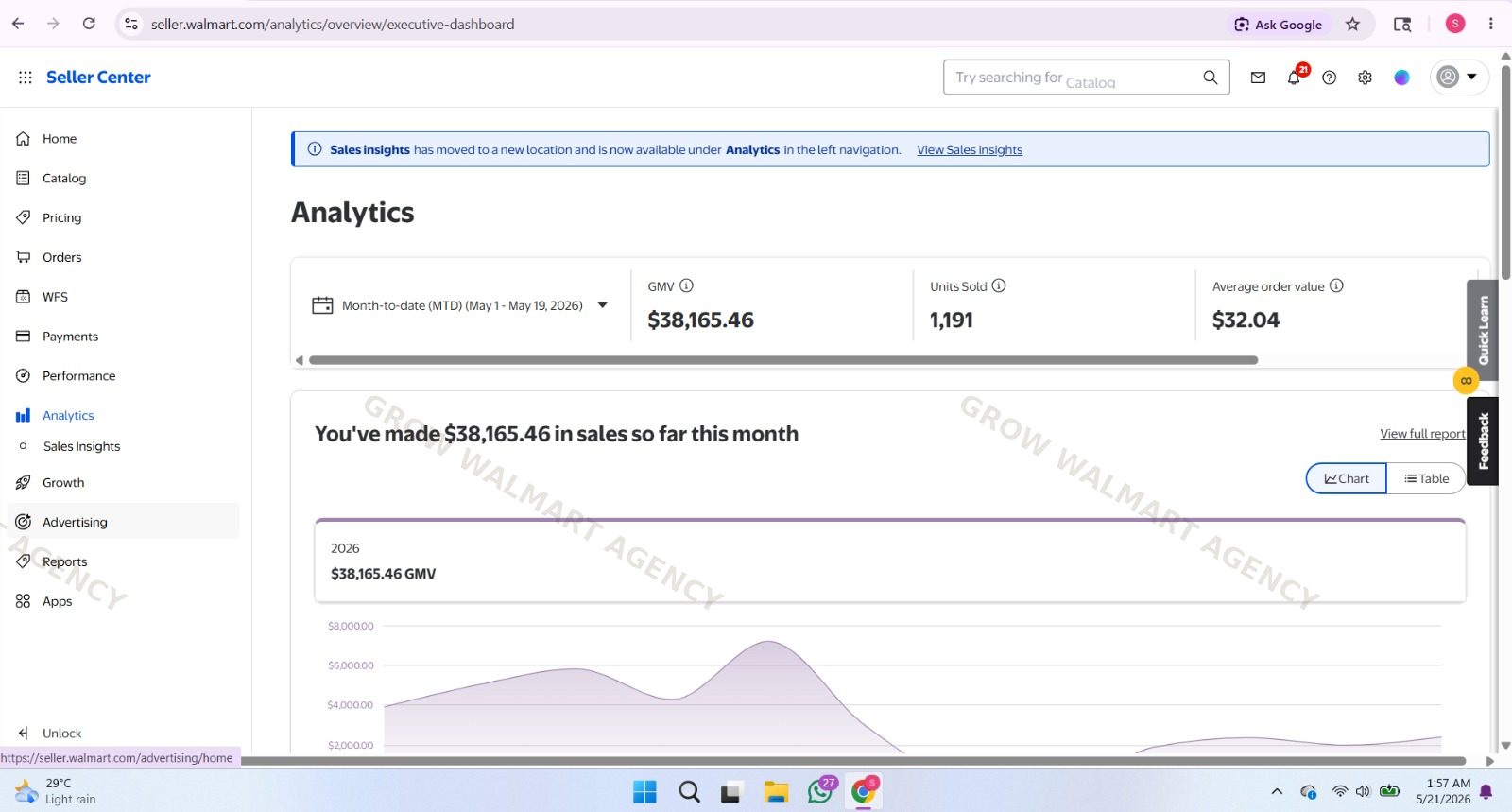Image resolution: width=1512 pixels, height=812 pixels.
Task: Go to the Growth section
Action: point(63,483)
